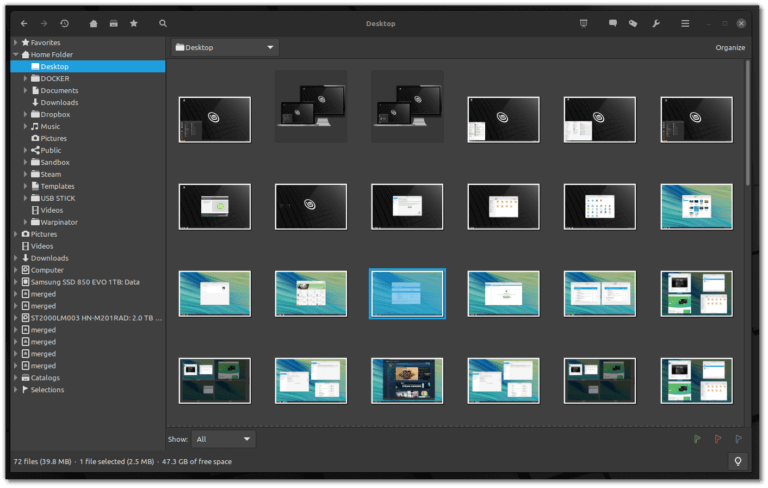Click the status text '72 files (39.8 MB)'
768x488 pixels.
42,462
